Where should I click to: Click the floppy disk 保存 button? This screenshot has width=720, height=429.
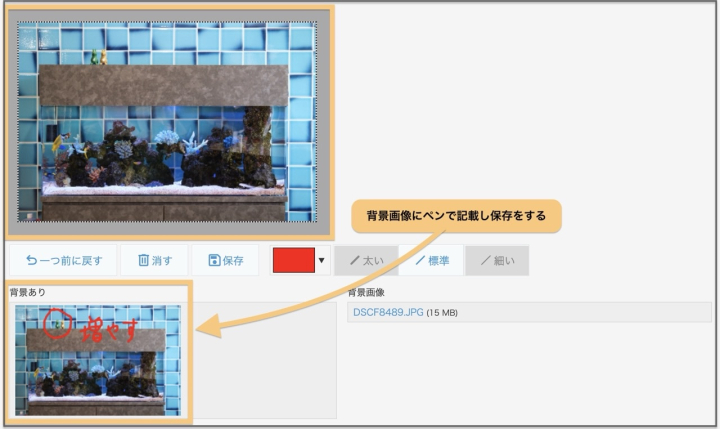[x=225, y=261]
